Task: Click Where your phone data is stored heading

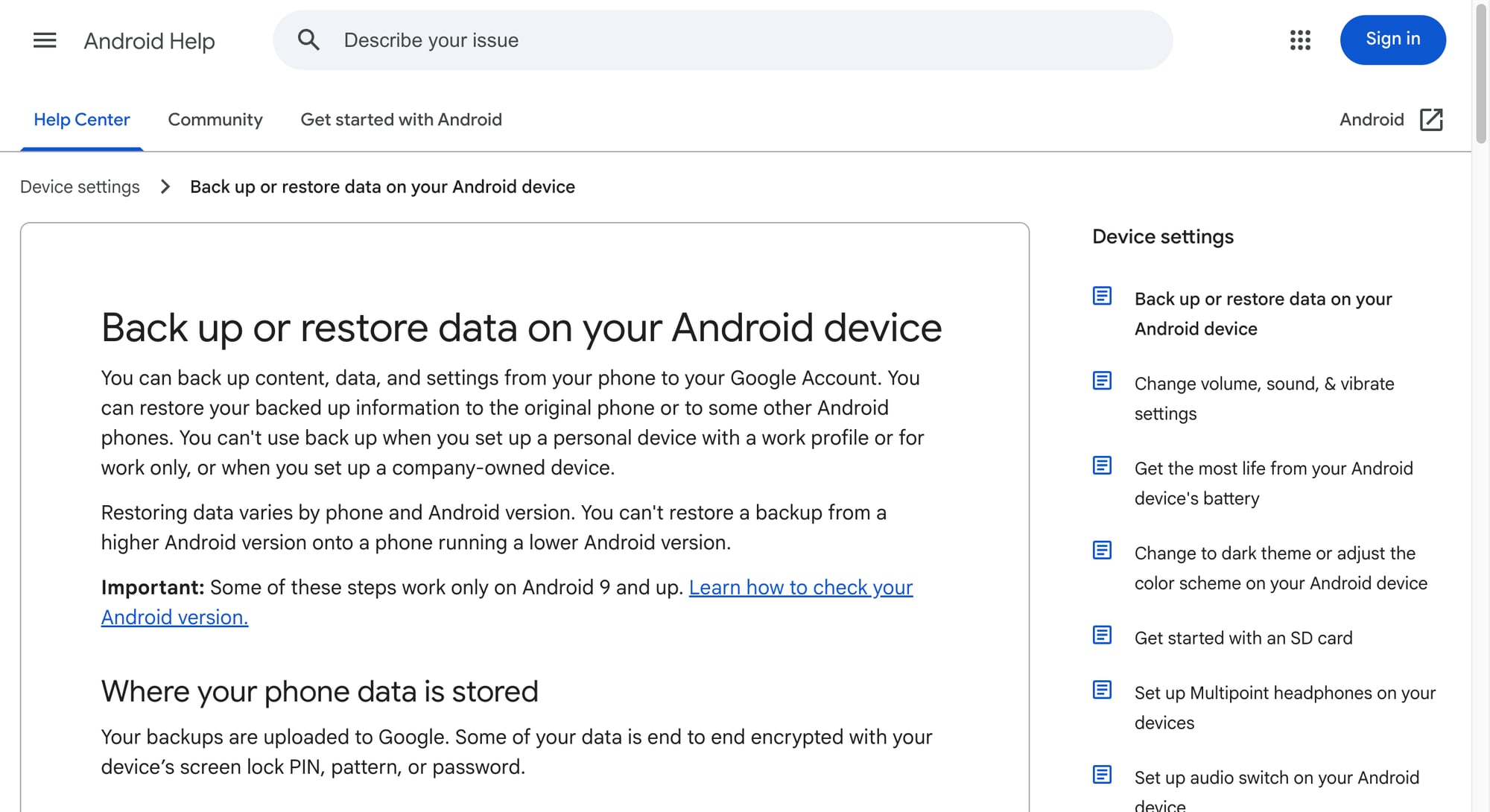Action: pos(320,692)
